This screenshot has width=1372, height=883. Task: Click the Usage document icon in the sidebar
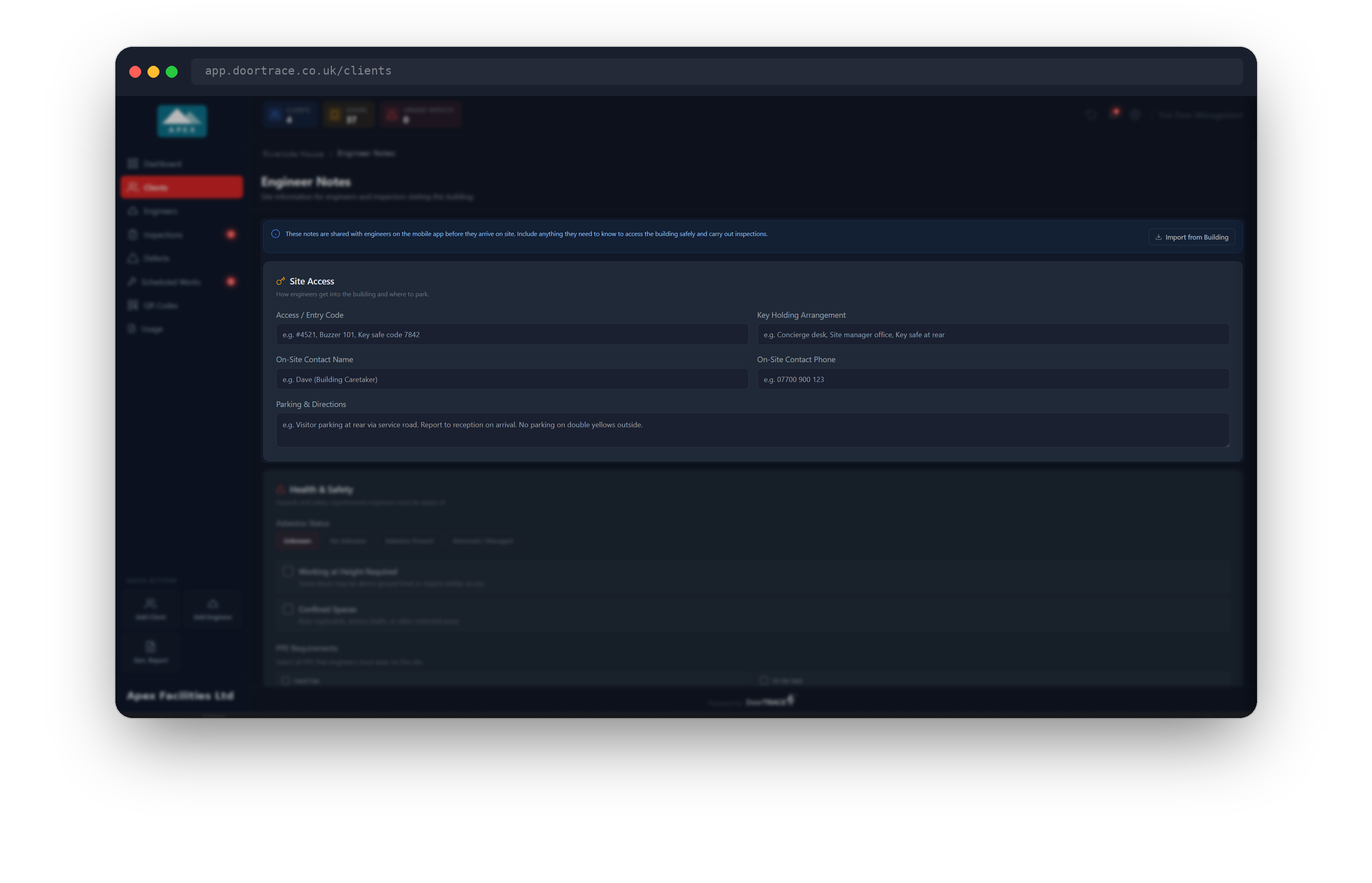[132, 328]
